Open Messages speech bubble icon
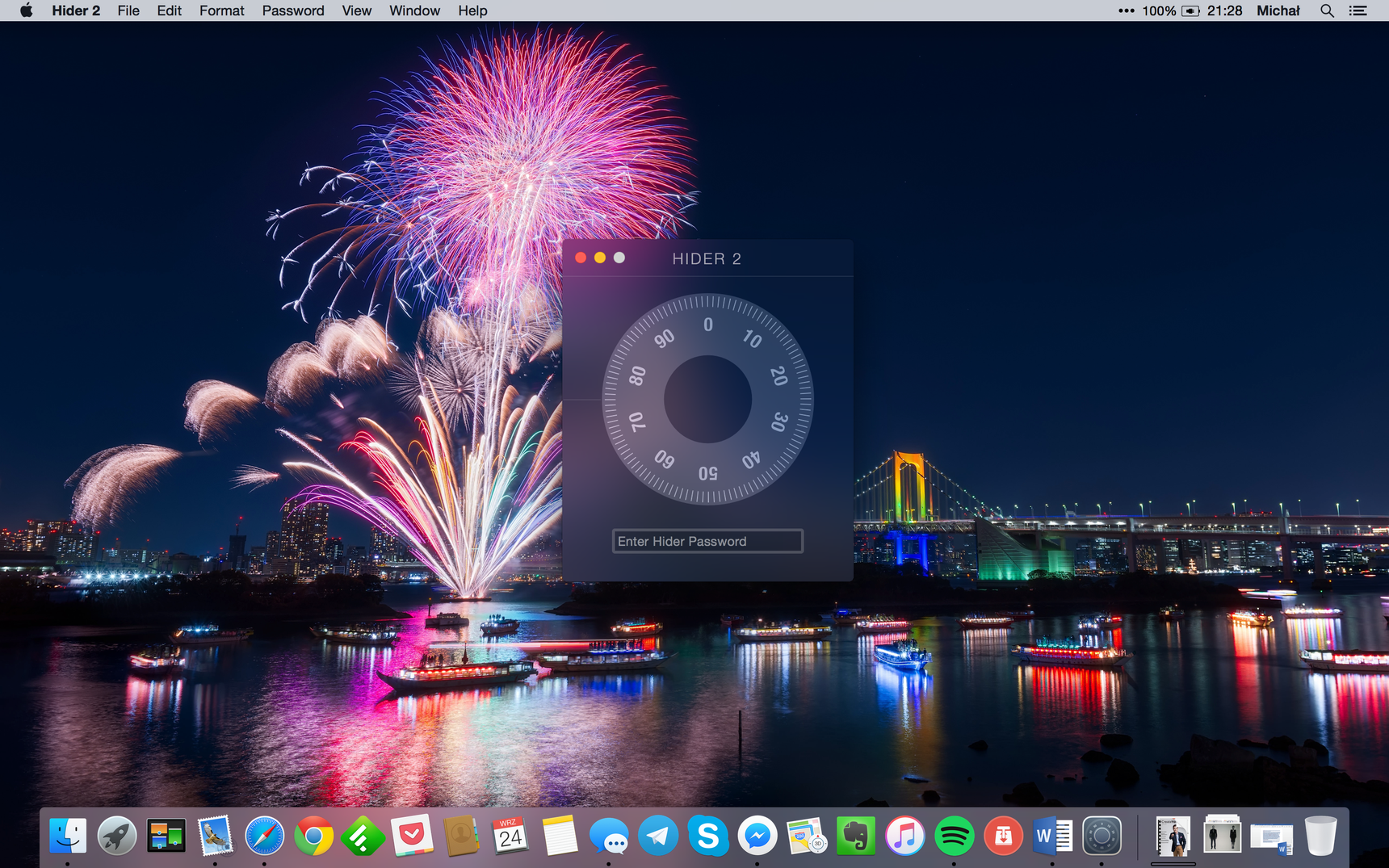Viewport: 1389px width, 868px height. point(609,837)
